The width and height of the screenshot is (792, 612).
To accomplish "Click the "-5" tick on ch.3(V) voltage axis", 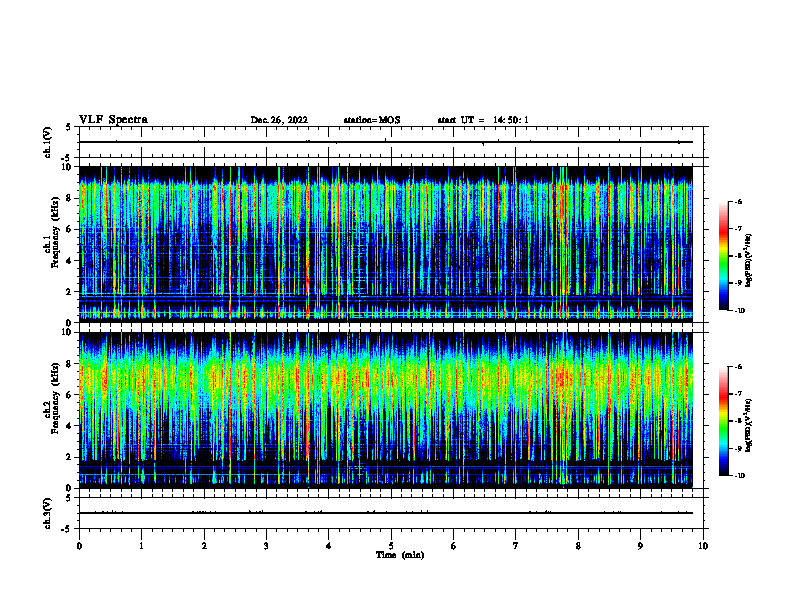I will (x=68, y=529).
